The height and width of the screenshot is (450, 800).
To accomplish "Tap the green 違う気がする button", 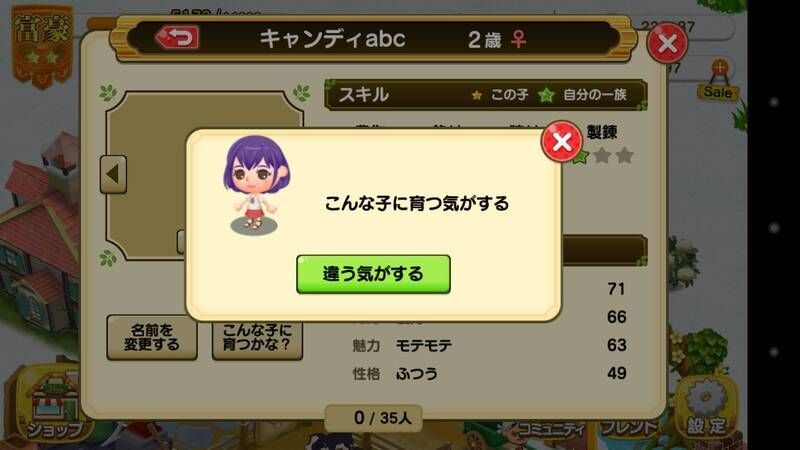I will (373, 274).
